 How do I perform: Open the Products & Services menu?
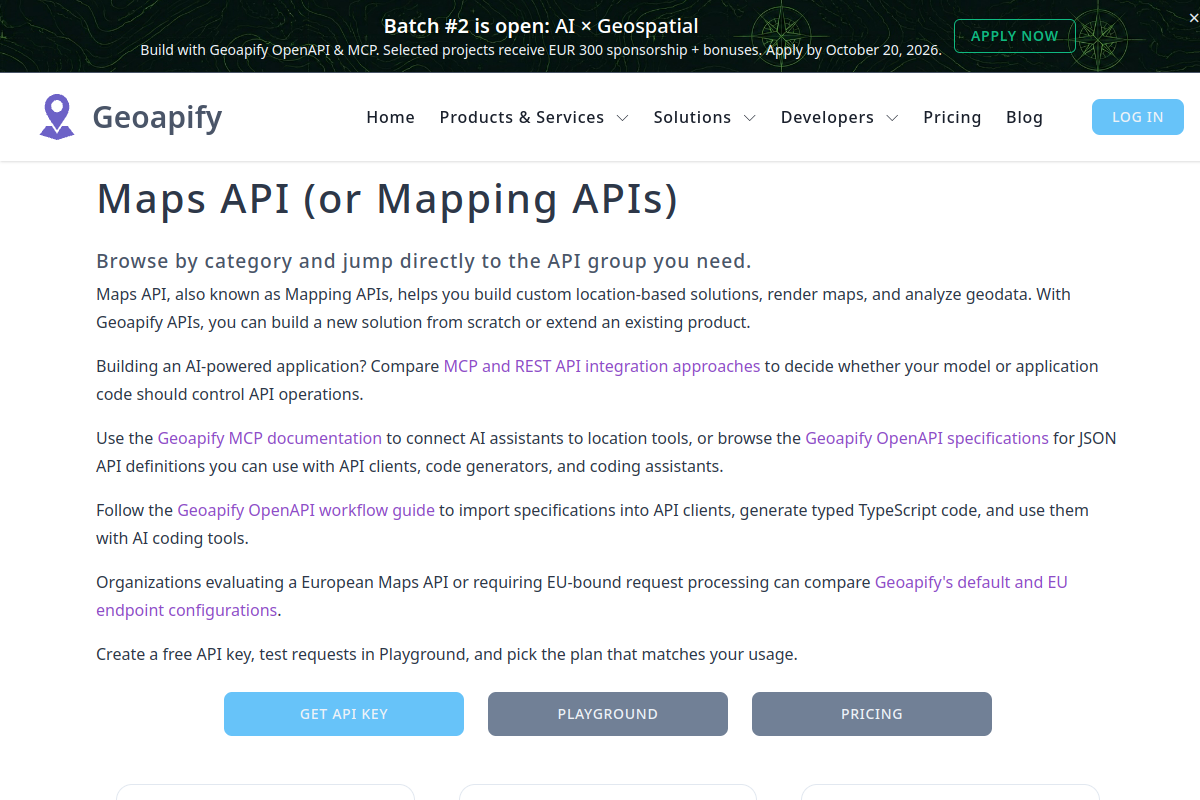pos(522,117)
